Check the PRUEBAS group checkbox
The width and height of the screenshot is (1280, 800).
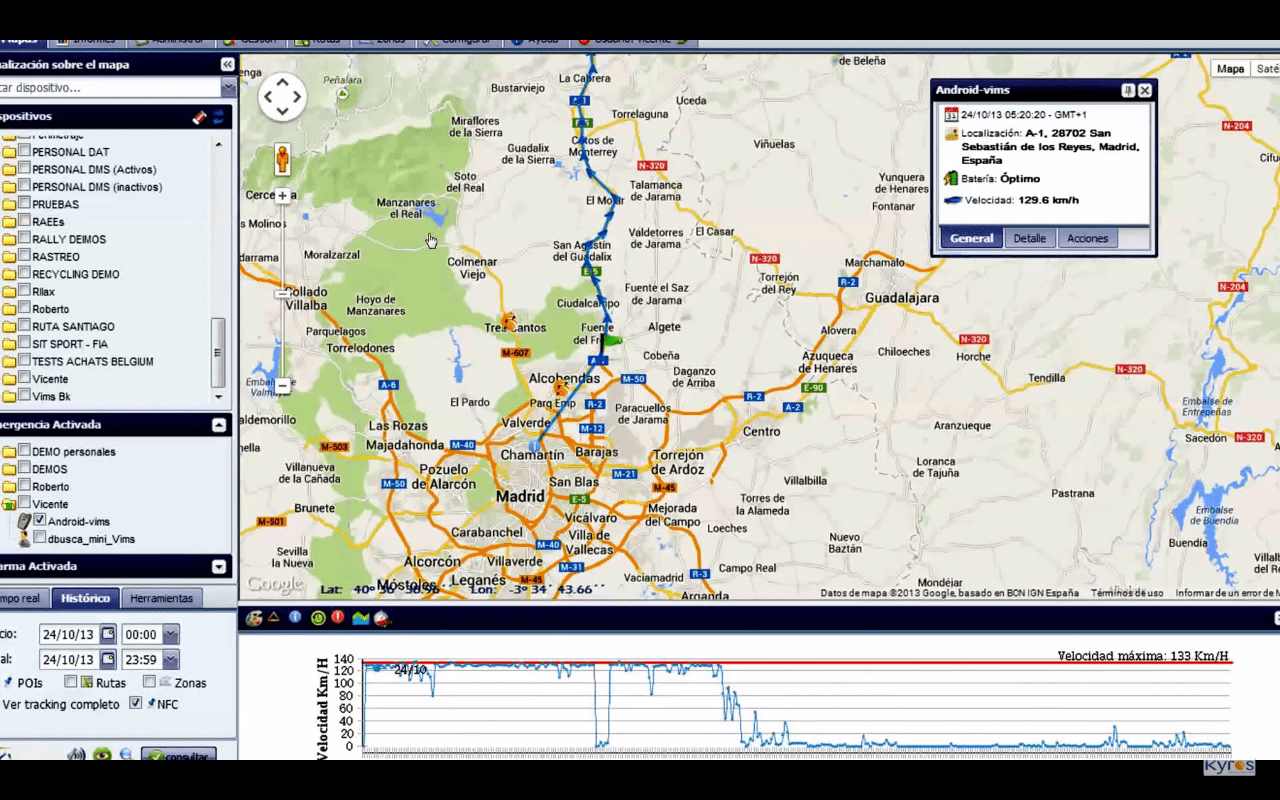pyautogui.click(x=24, y=203)
